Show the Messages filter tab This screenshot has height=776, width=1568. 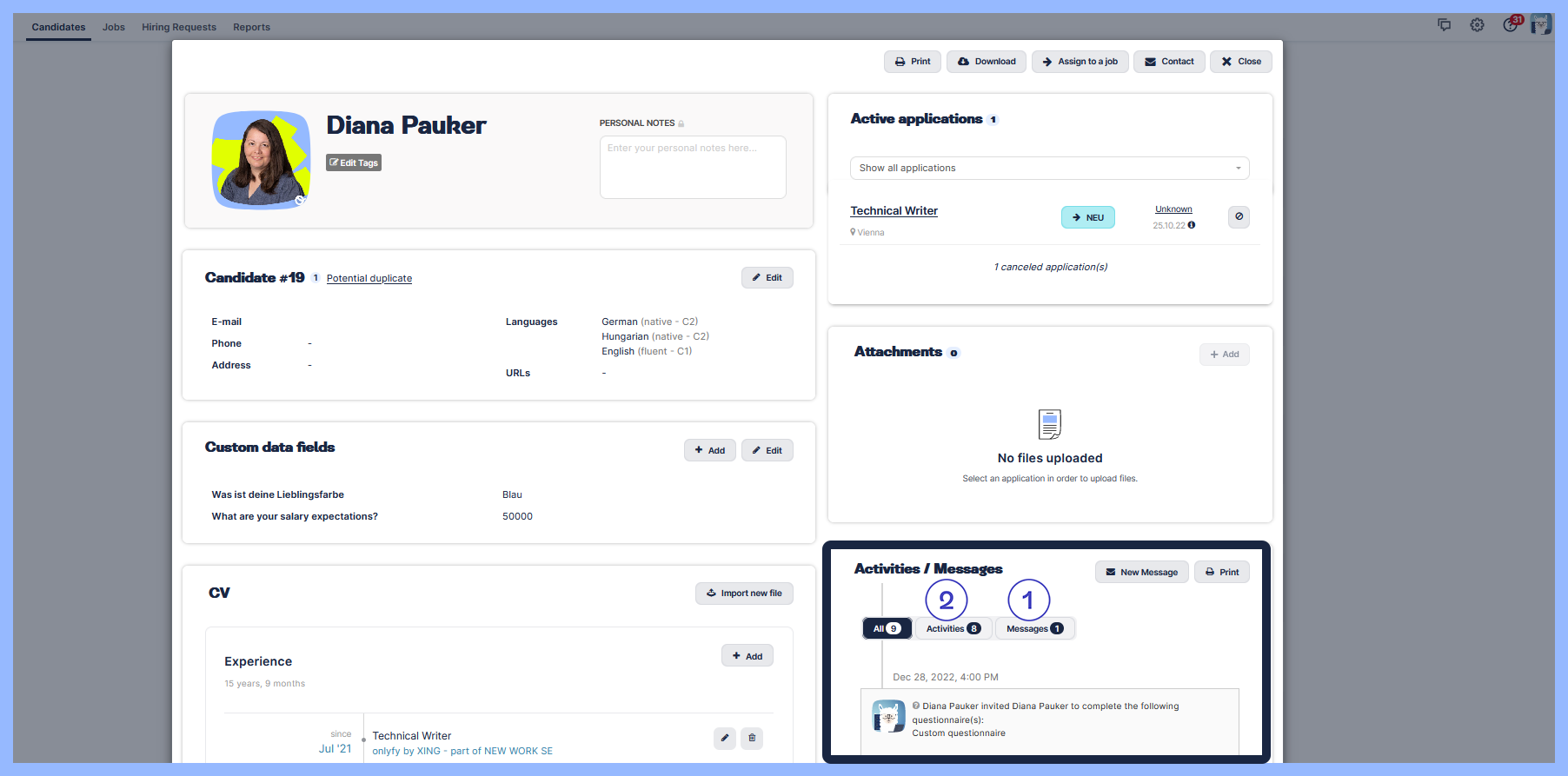coord(1034,628)
